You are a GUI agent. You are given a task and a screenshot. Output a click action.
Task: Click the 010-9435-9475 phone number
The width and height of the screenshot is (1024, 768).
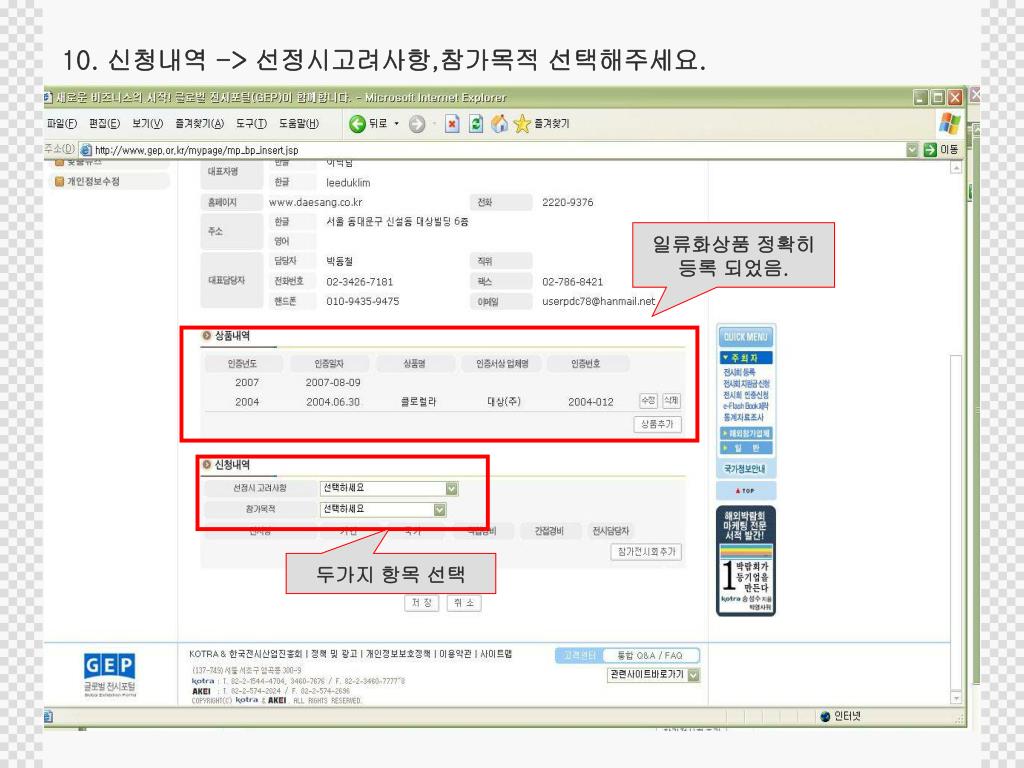(362, 301)
